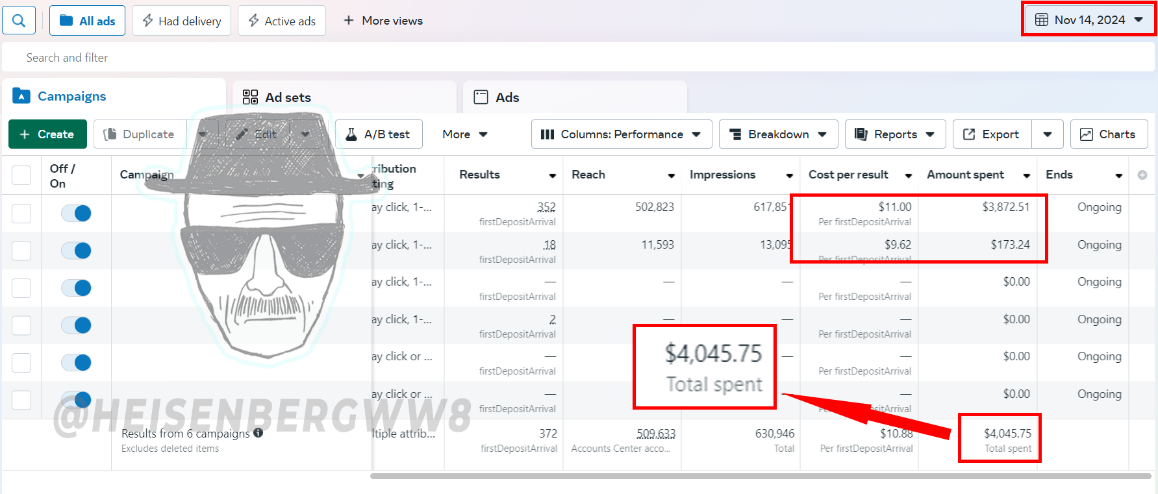Click the $173.24 amount spent cell
The width and height of the screenshot is (1158, 494).
(1010, 244)
